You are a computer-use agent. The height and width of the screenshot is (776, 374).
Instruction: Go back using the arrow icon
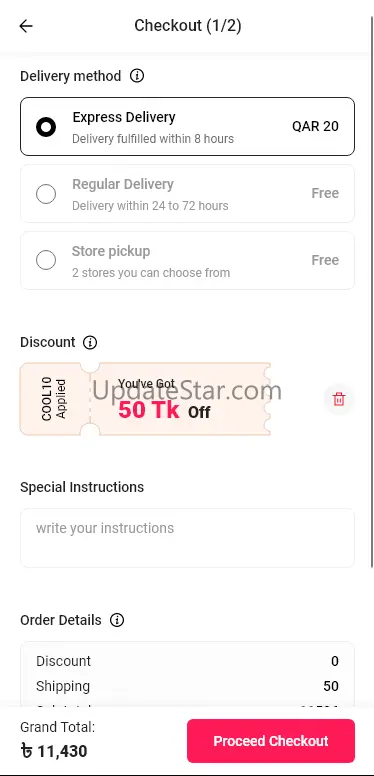click(26, 26)
